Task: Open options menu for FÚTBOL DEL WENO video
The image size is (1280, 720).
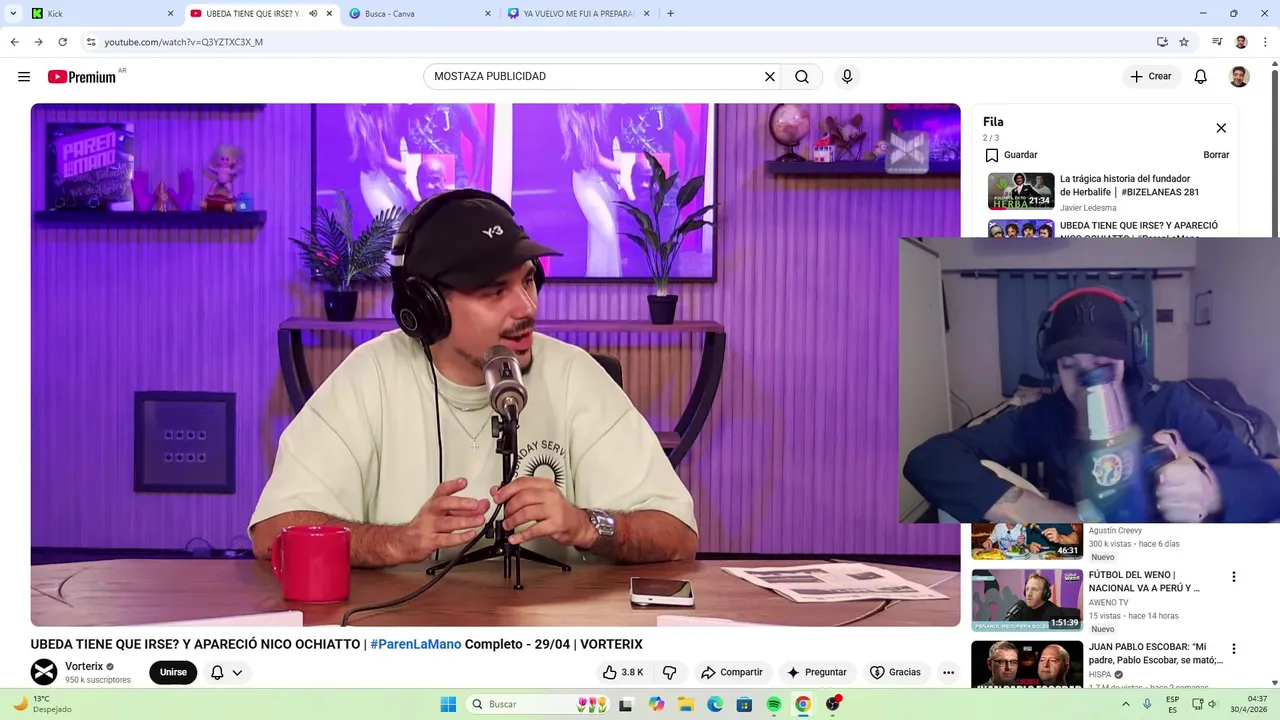Action: click(1233, 577)
